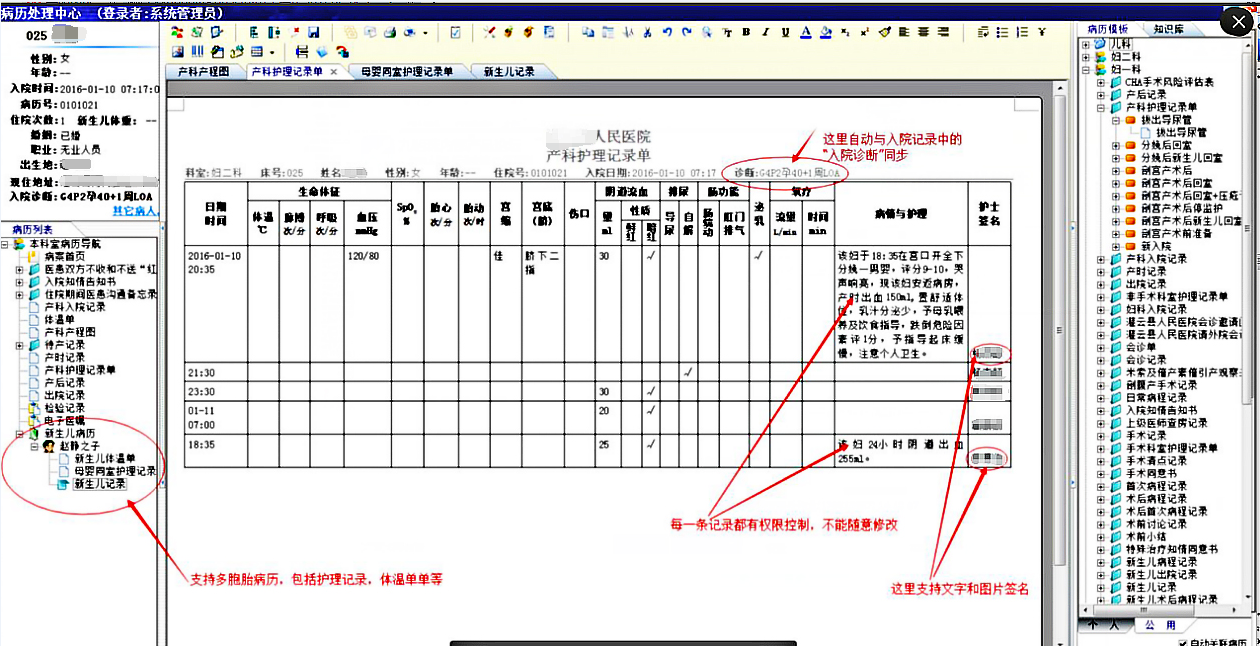Click the numbered list icon
This screenshot has height=646, width=1260.
pos(1022,32)
